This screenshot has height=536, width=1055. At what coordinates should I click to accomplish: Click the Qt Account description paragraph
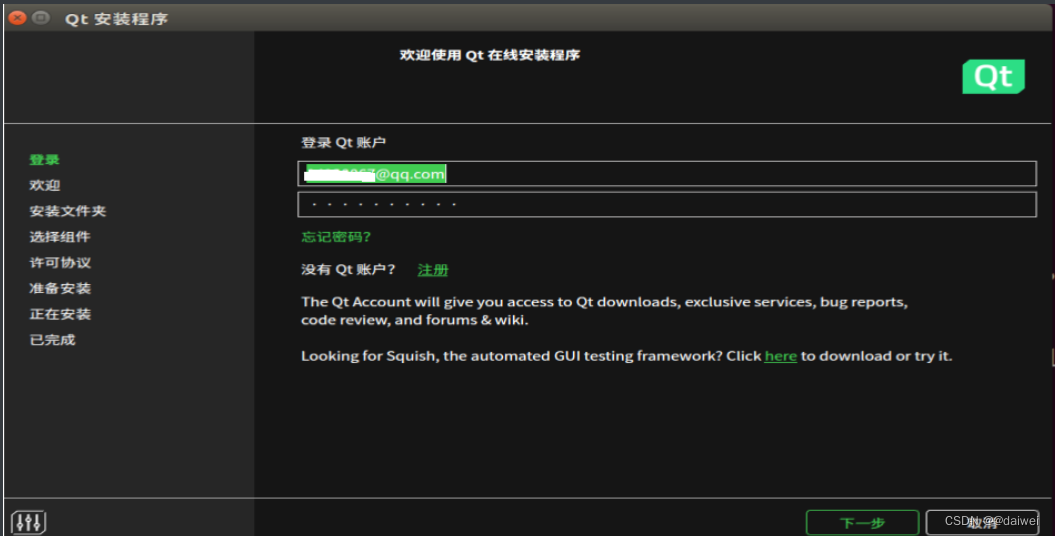pos(604,311)
